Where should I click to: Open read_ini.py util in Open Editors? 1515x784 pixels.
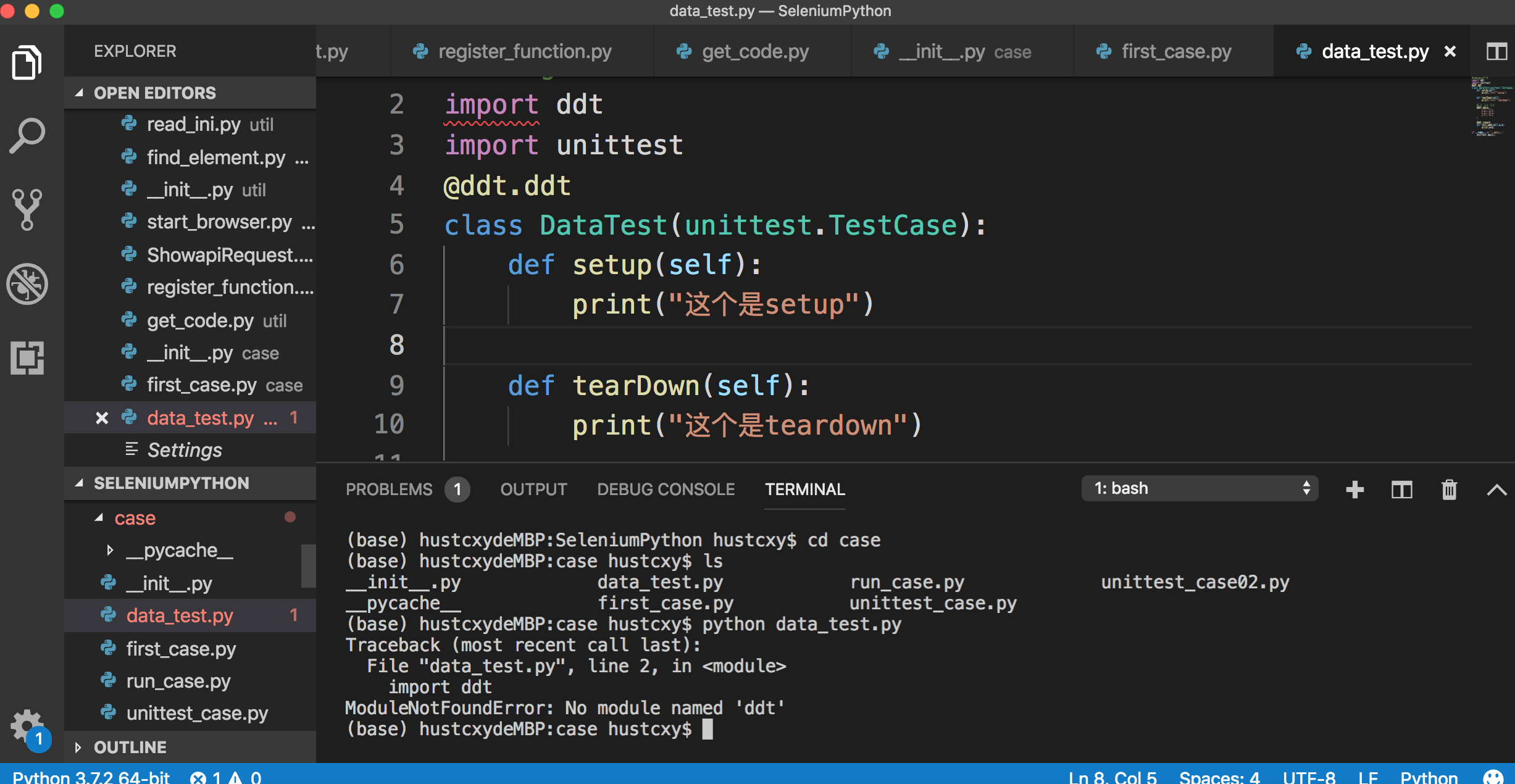[x=190, y=125]
